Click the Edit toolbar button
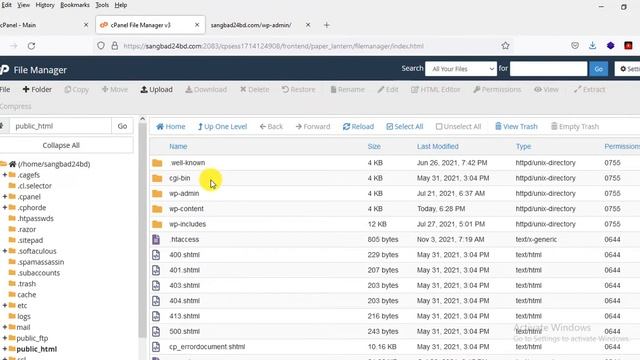640x360 pixels. [388, 89]
